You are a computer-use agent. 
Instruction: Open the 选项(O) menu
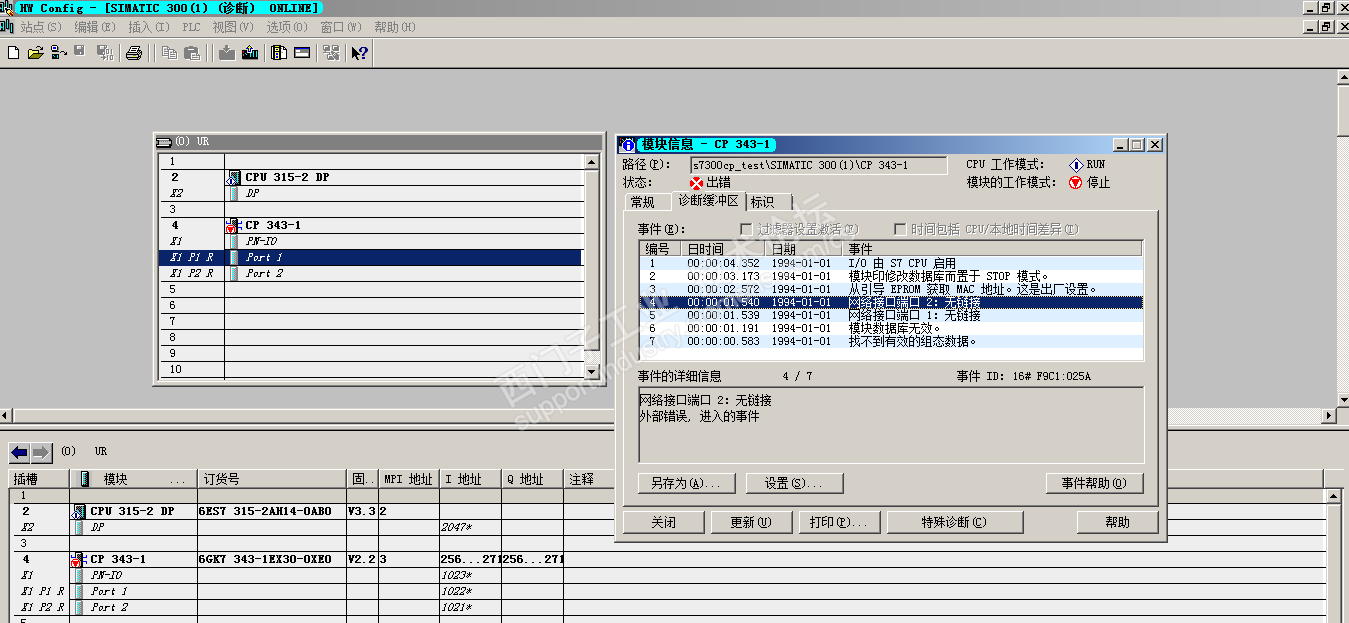point(287,27)
